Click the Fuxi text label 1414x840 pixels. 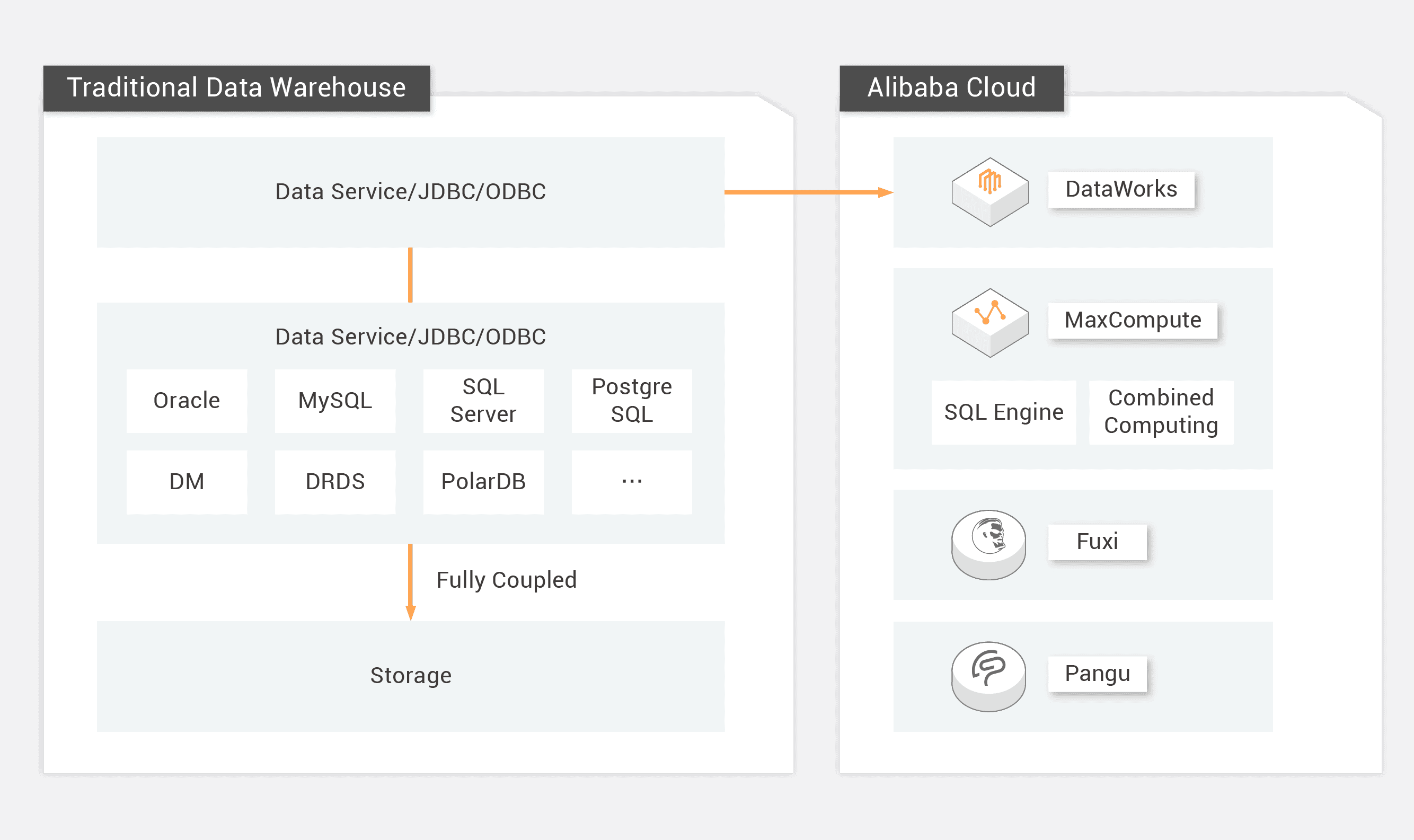pos(1097,542)
